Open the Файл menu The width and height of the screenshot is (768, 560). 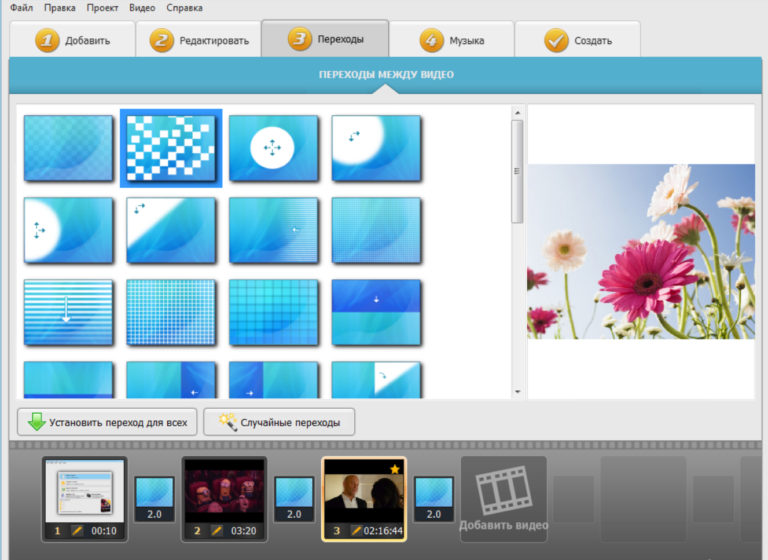click(x=21, y=8)
